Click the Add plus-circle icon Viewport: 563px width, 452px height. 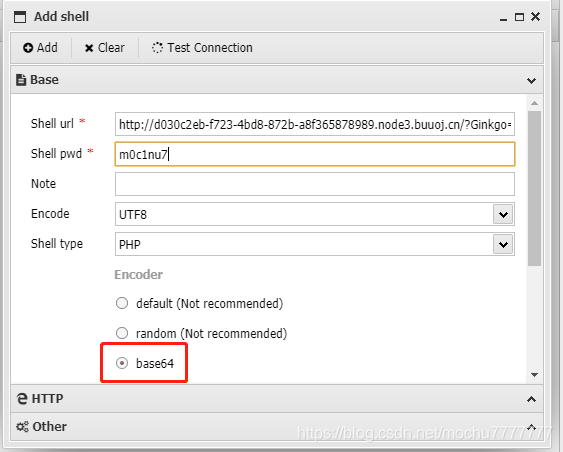click(28, 48)
